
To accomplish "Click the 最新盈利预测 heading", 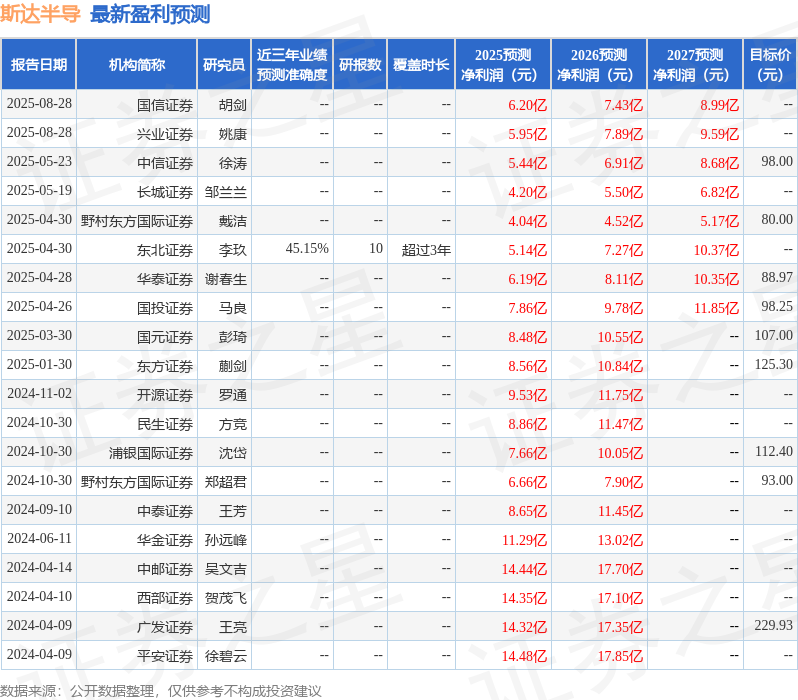I will click(150, 14).
